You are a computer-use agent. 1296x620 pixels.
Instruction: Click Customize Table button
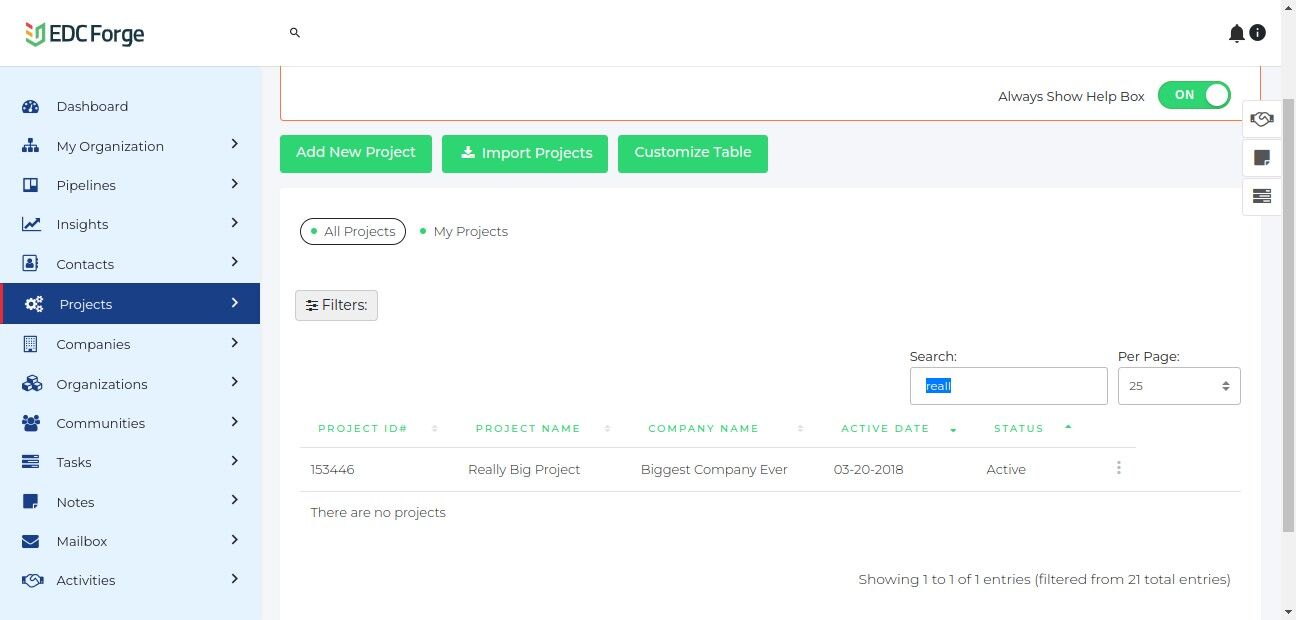pyautogui.click(x=693, y=153)
